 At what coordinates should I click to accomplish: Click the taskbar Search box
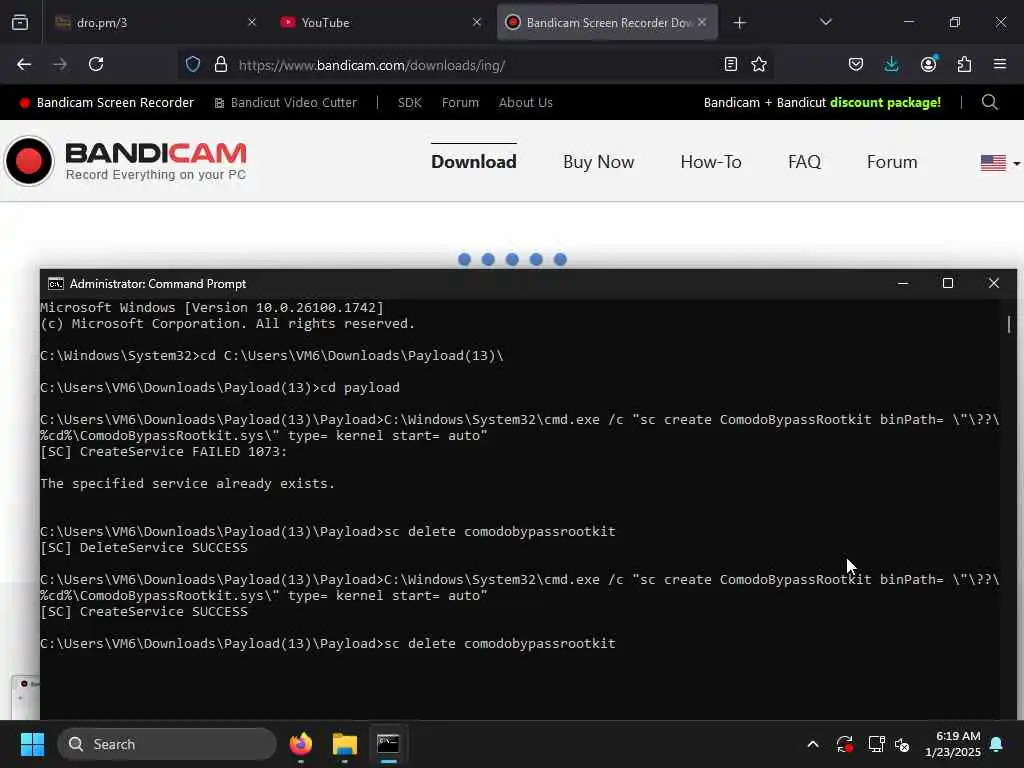click(167, 744)
